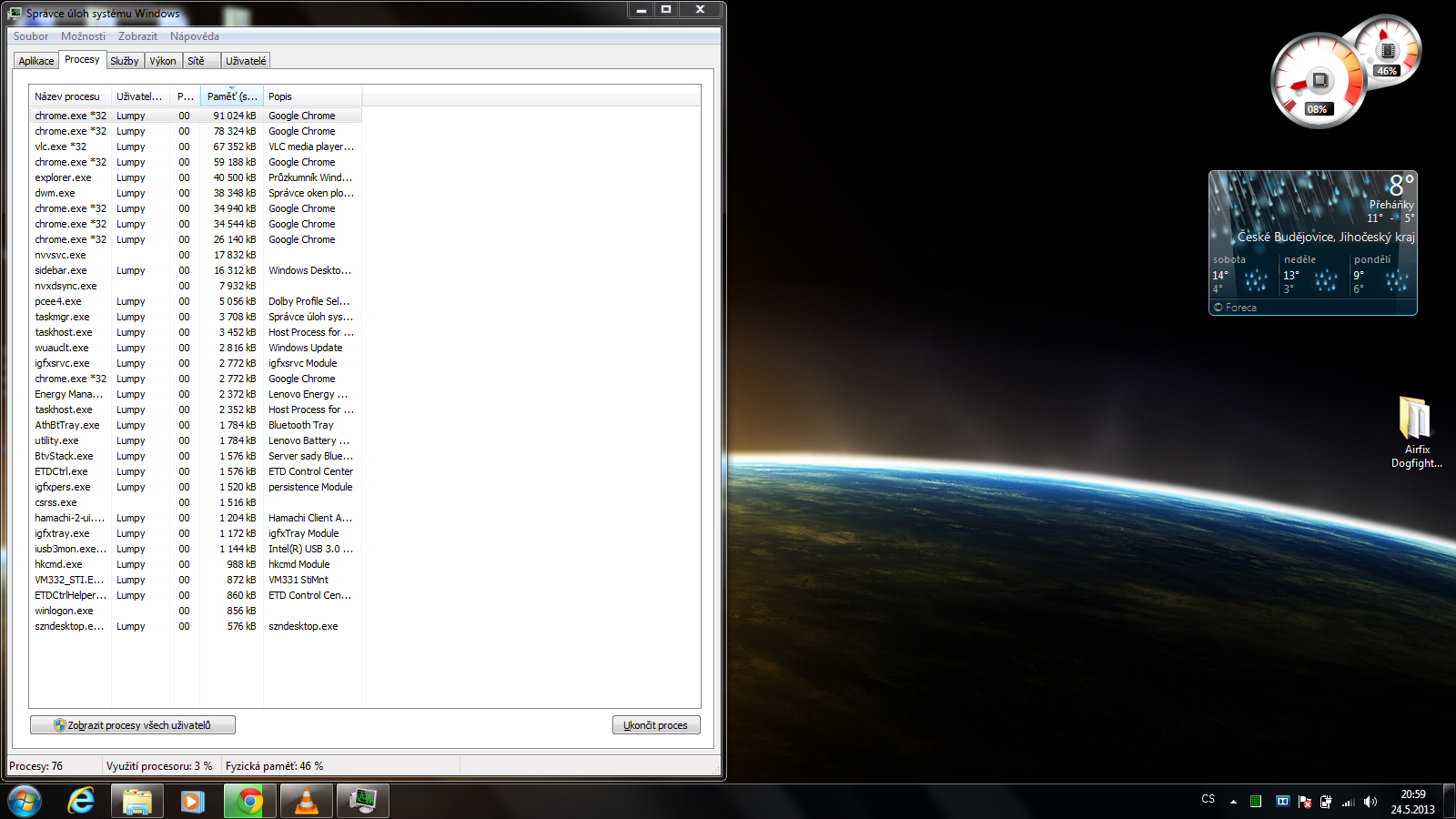The image size is (1456, 819).
Task: Select the igfxsrvc.exe process row
Action: [196, 363]
